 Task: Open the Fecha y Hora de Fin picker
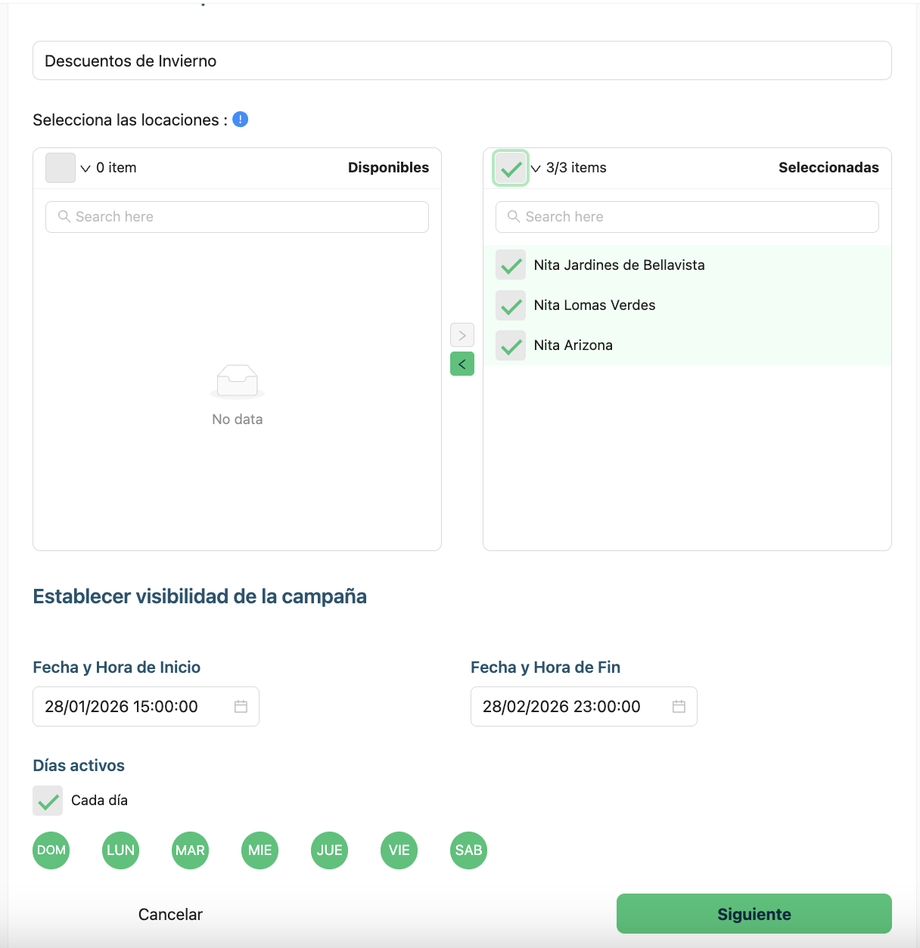click(x=570, y=706)
